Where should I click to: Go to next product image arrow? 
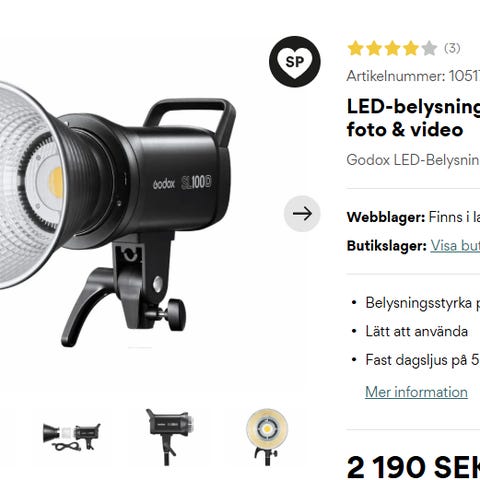302,214
